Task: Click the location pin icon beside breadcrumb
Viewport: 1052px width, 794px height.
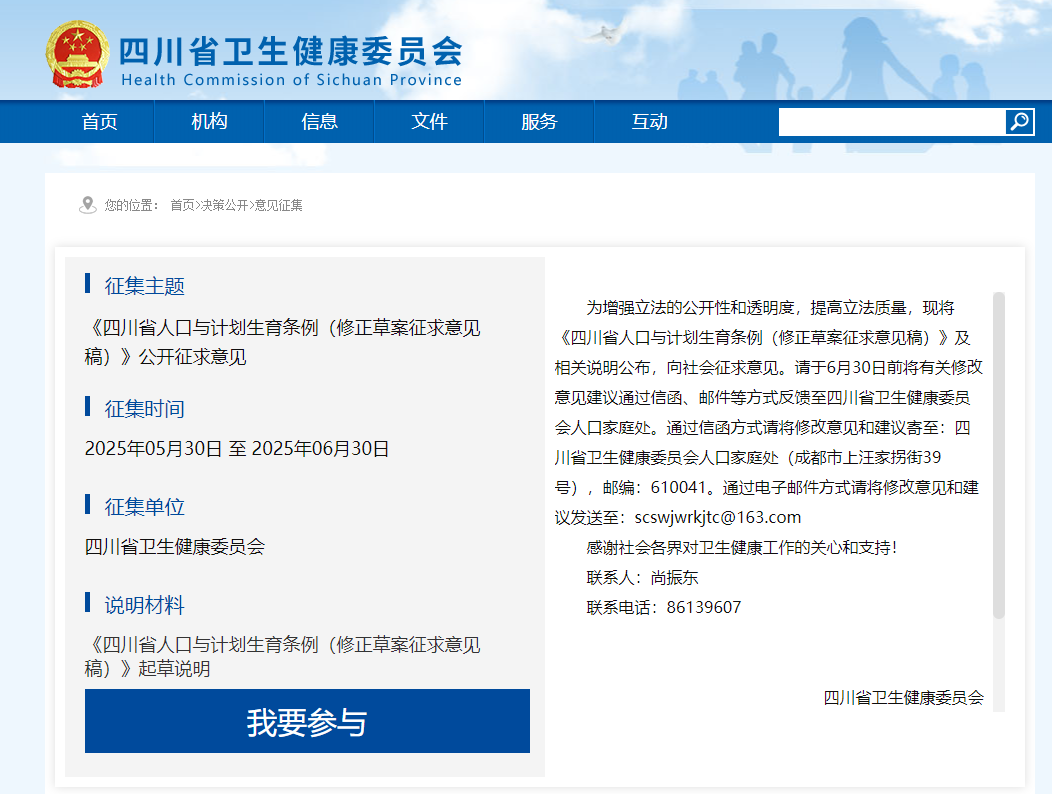Action: tap(88, 205)
